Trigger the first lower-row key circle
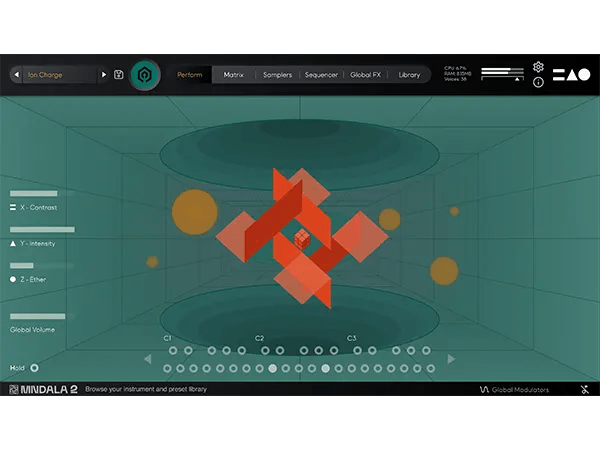 coord(167,368)
